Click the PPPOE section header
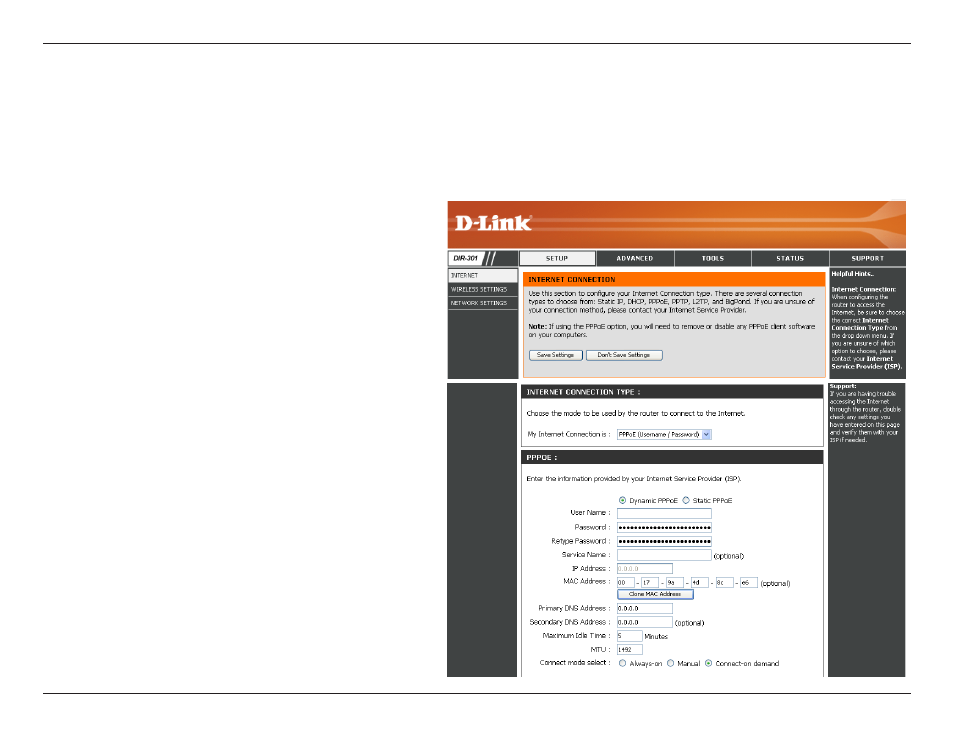The width and height of the screenshot is (954, 737). [x=541, y=458]
